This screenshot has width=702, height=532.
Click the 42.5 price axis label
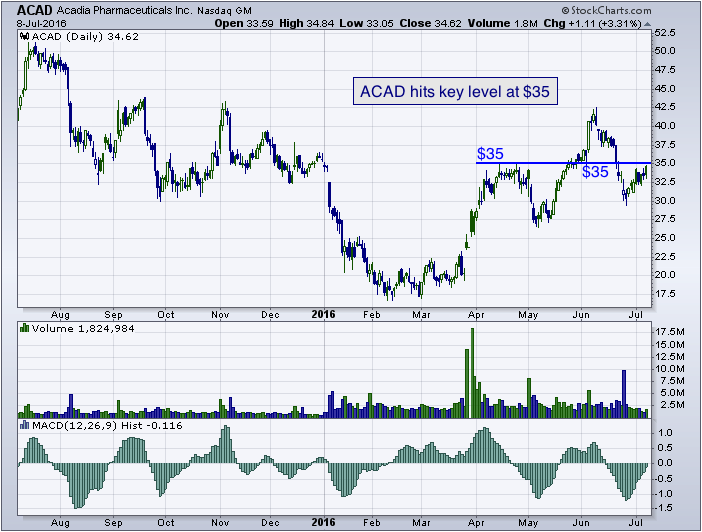pyautogui.click(x=664, y=107)
